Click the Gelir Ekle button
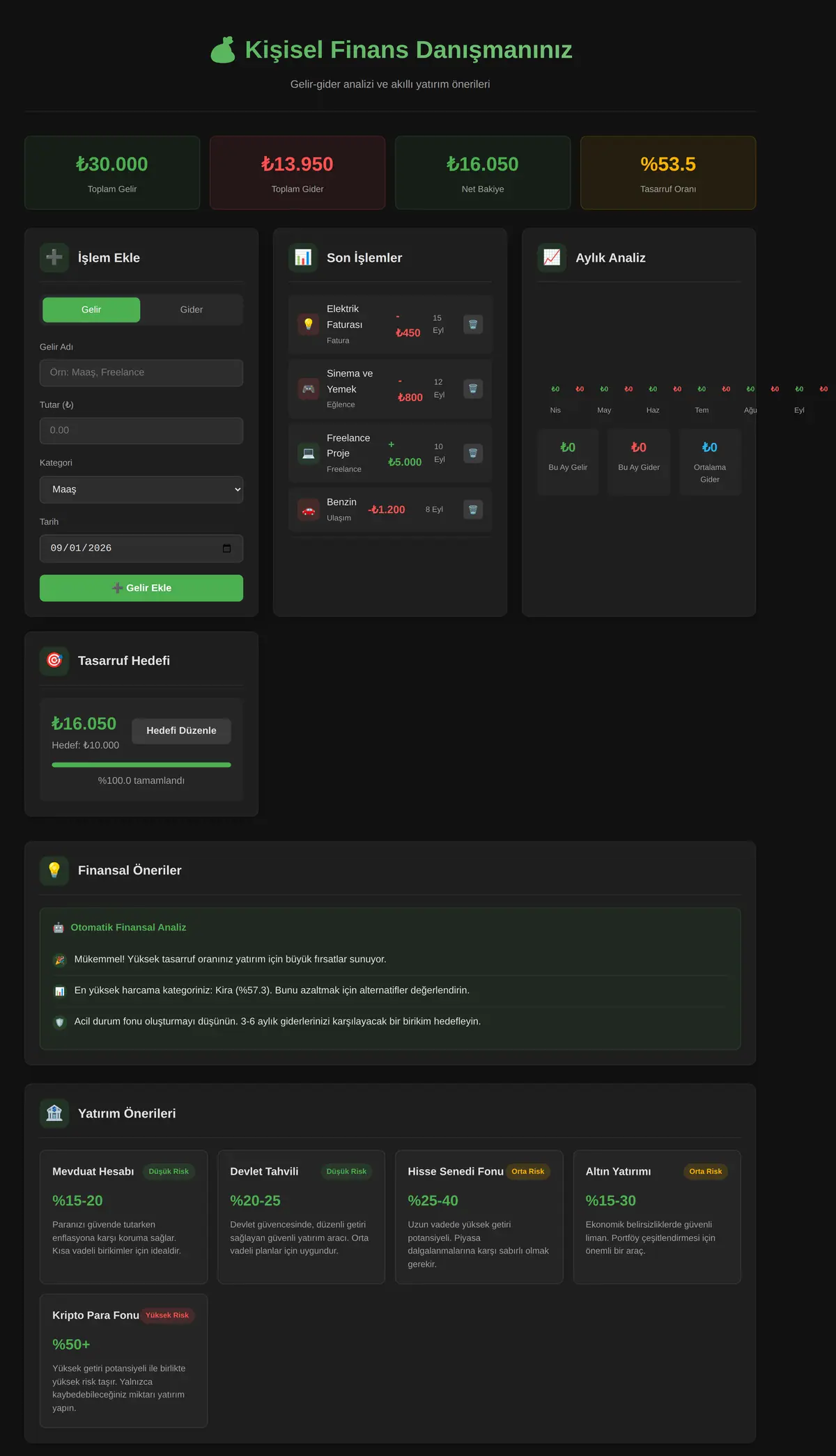 [141, 588]
